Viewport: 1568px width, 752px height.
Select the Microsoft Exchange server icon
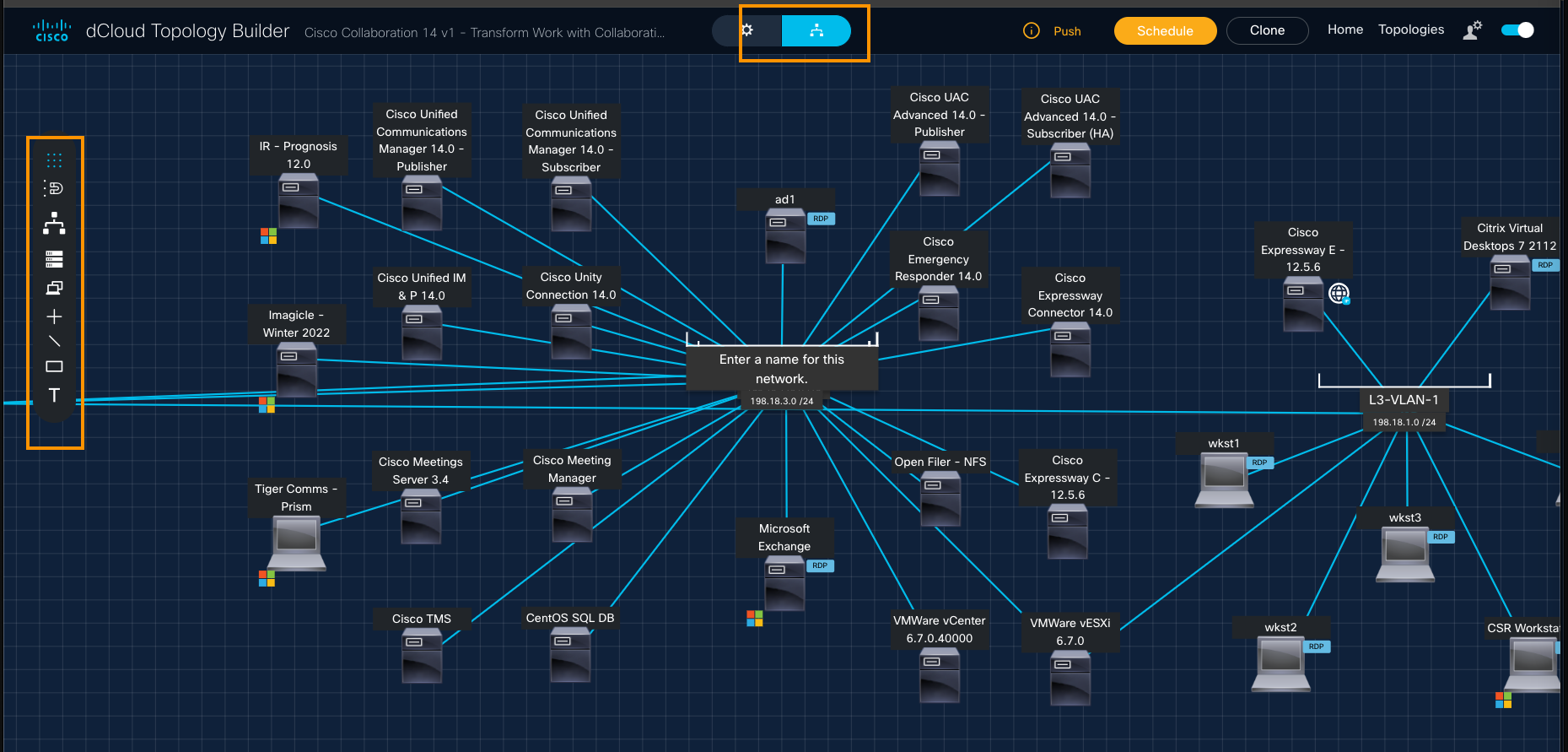[784, 583]
